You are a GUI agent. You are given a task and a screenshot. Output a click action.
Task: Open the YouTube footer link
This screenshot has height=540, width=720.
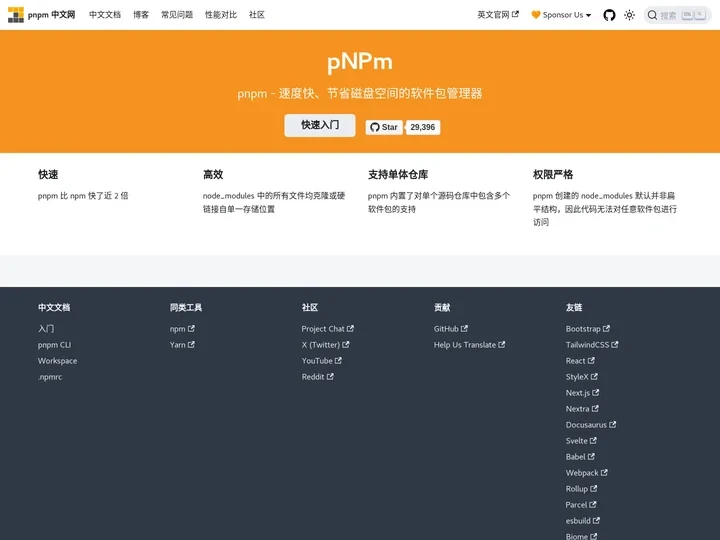(321, 361)
